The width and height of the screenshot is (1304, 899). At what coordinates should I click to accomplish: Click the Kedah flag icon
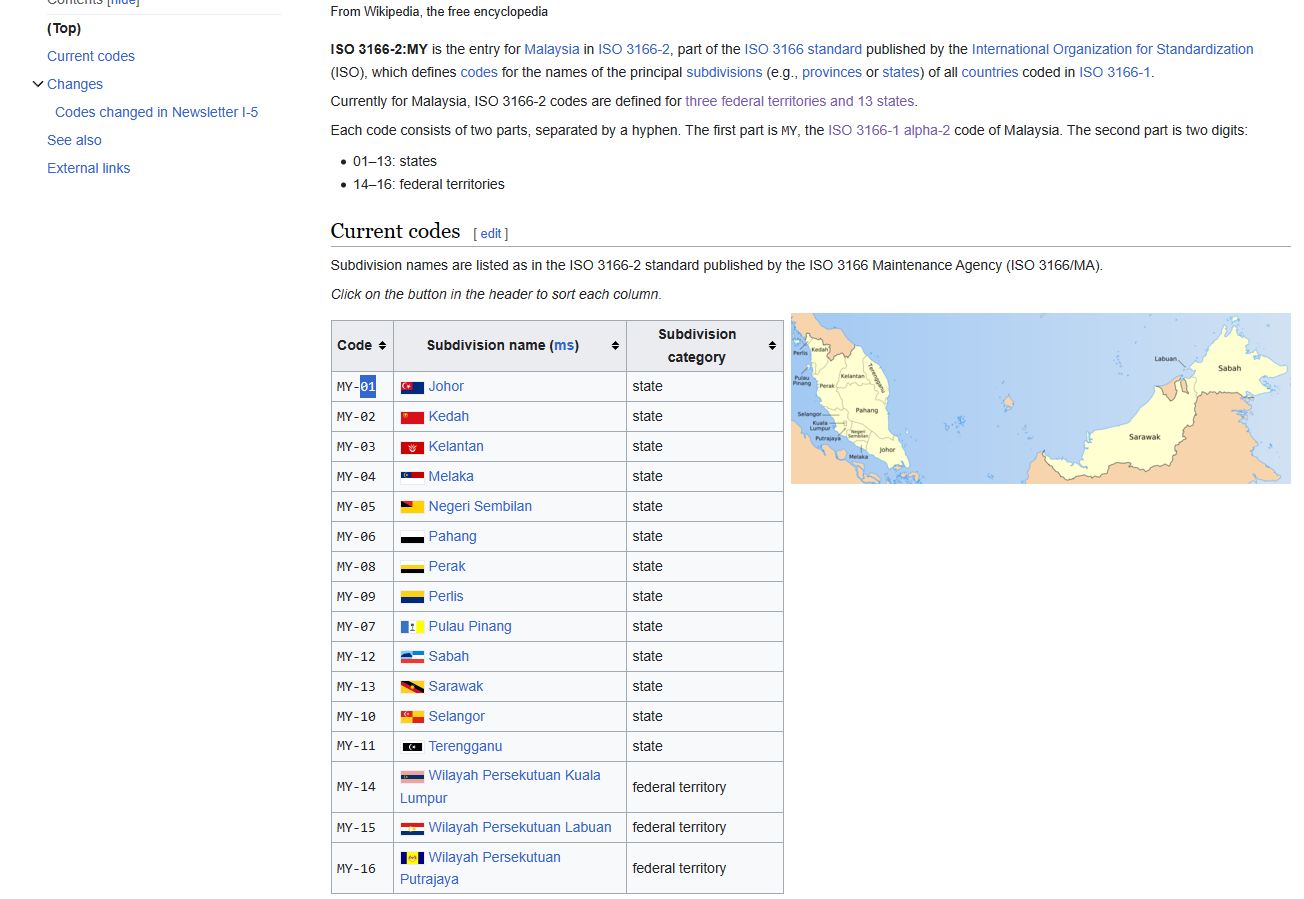click(x=412, y=417)
